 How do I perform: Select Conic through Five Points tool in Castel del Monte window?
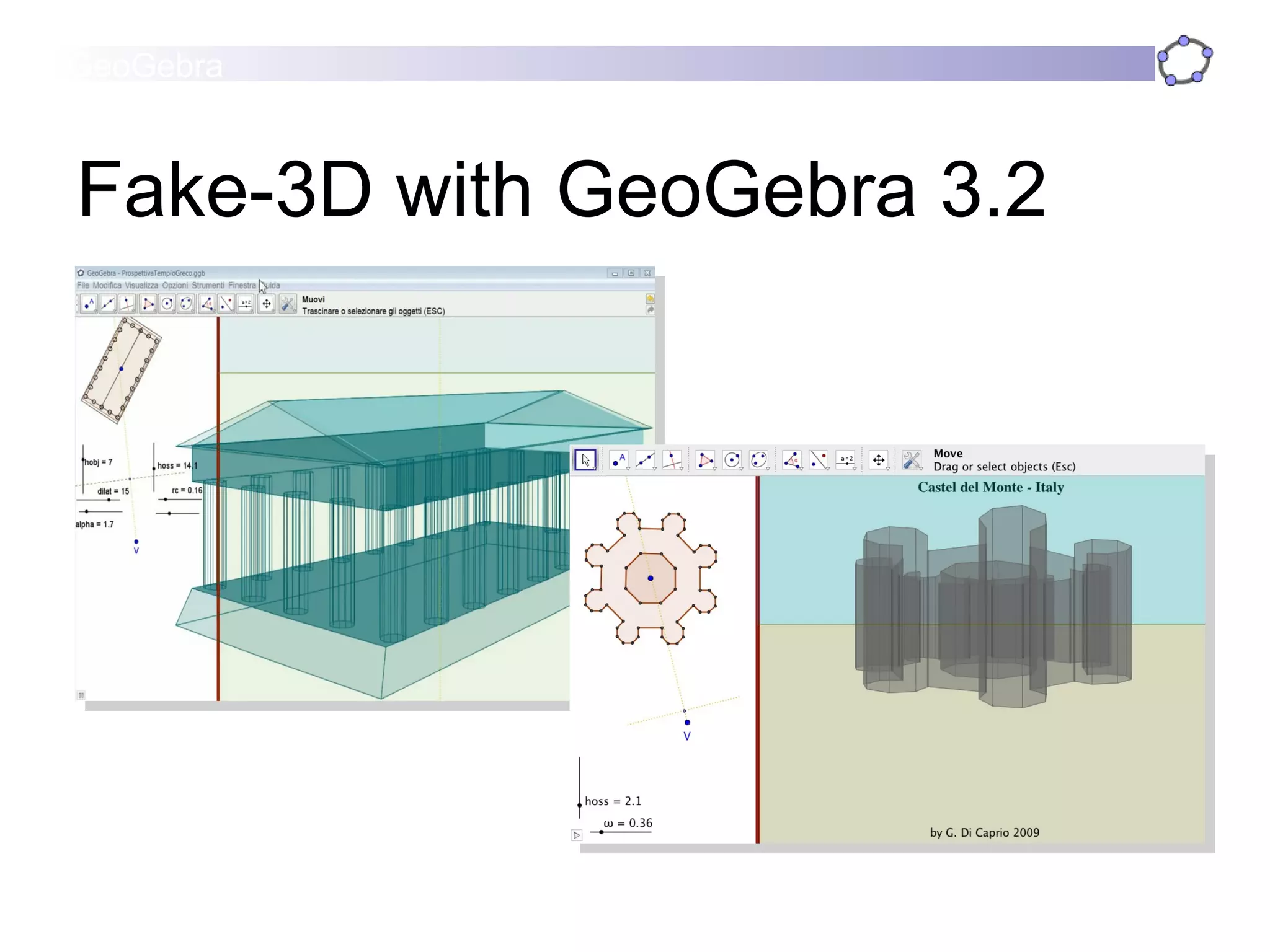pyautogui.click(x=759, y=460)
